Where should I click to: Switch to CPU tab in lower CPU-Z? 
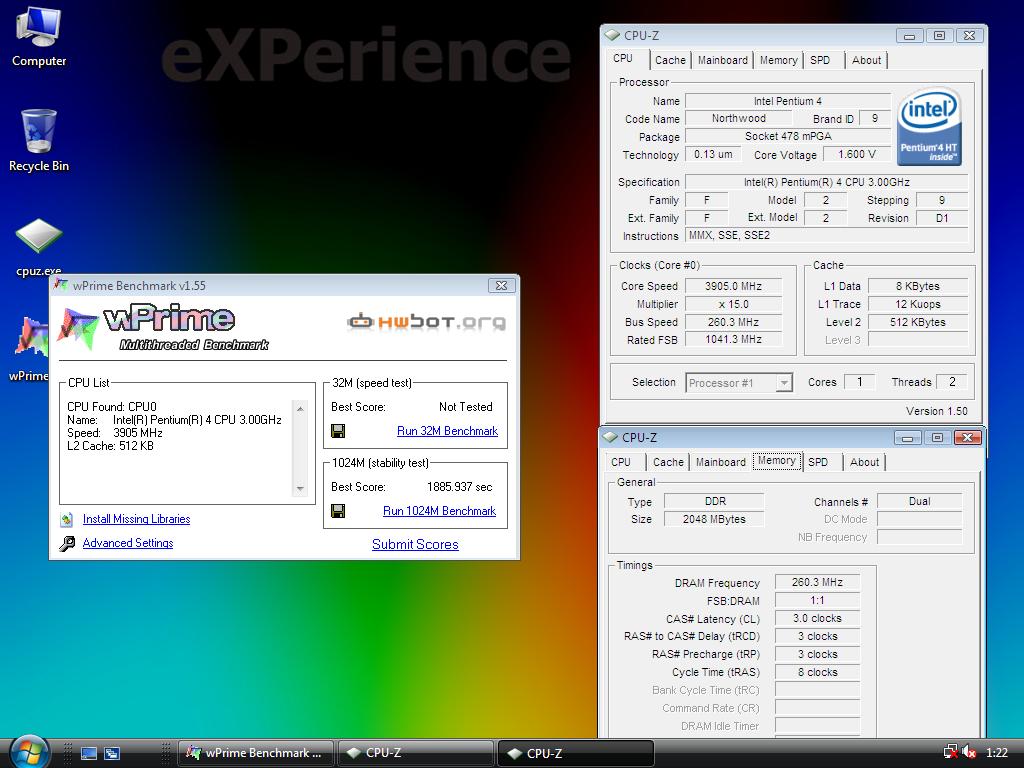pyautogui.click(x=621, y=462)
